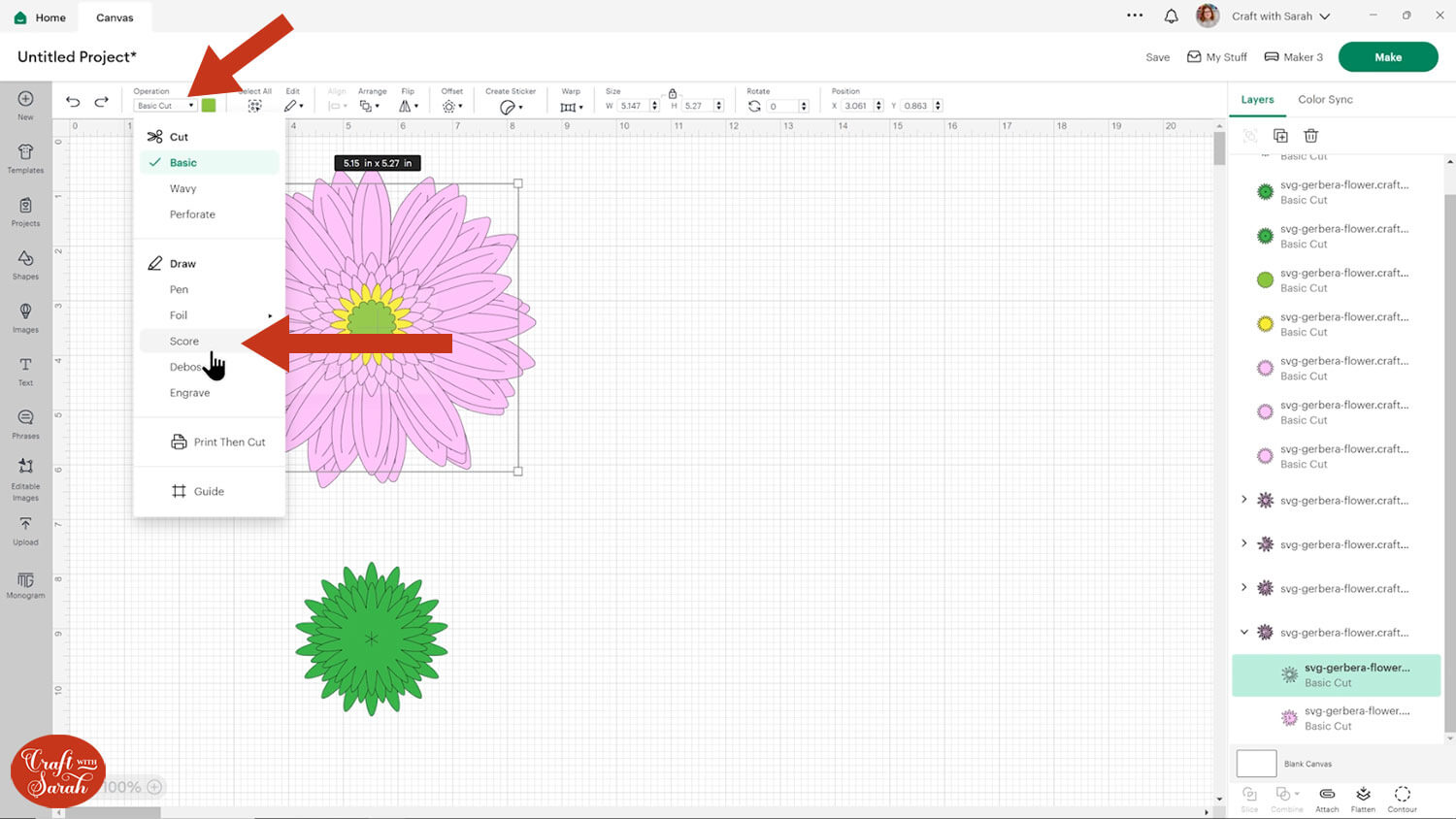1456x819 pixels.
Task: Click the Undo arrow
Action: point(73,102)
